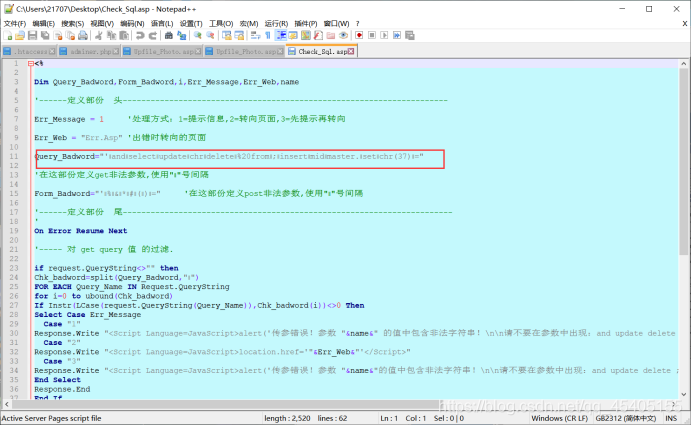Click the menu bar X to close document

684,23
